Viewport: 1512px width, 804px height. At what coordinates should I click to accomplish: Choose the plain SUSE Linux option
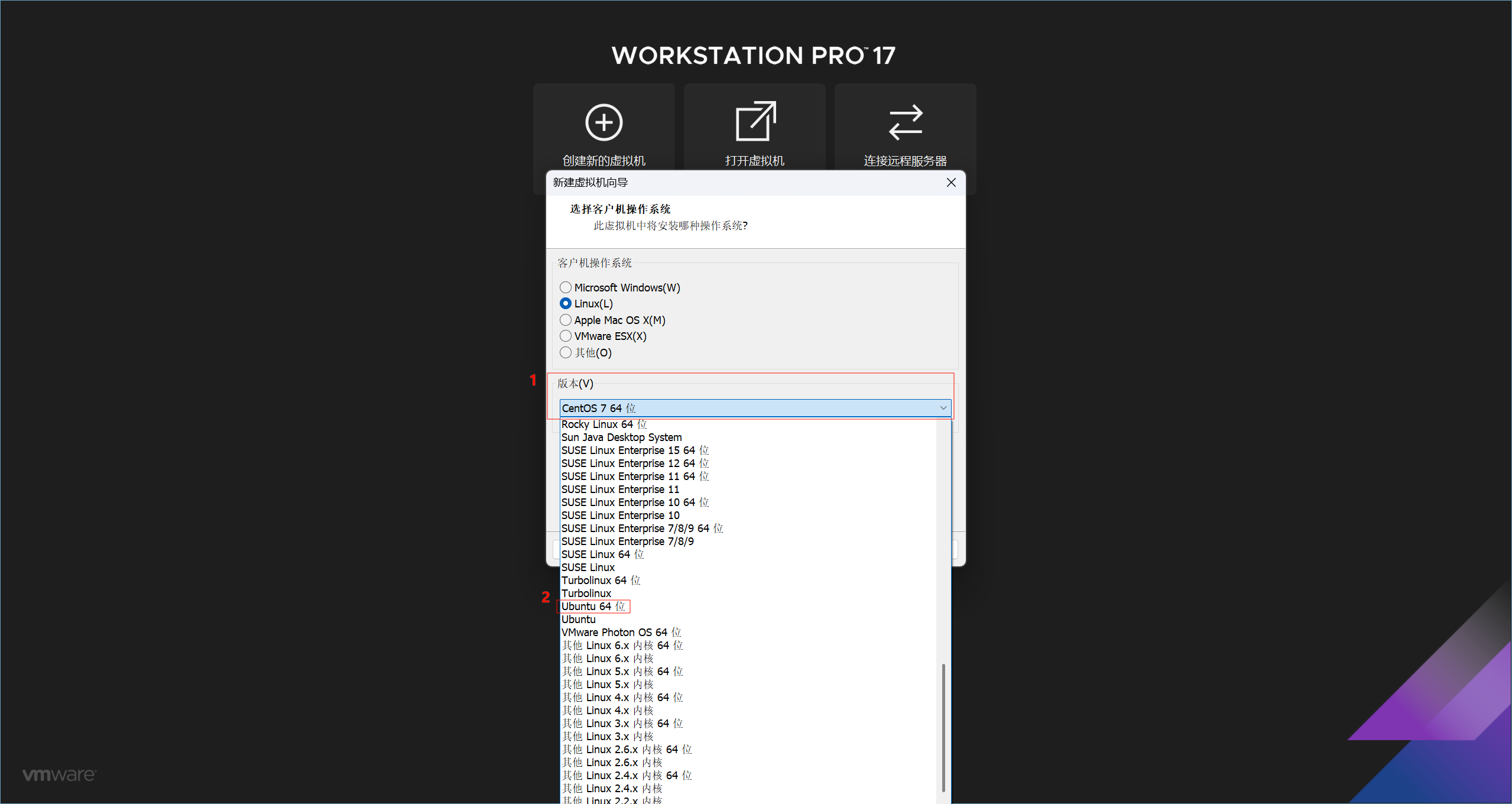tap(748, 568)
